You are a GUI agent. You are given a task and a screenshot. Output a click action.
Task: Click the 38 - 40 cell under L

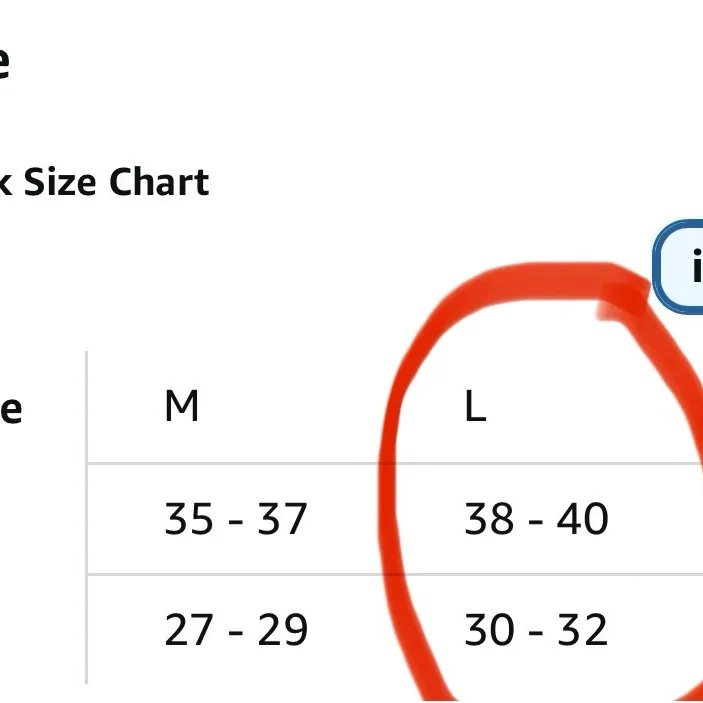pos(536,519)
